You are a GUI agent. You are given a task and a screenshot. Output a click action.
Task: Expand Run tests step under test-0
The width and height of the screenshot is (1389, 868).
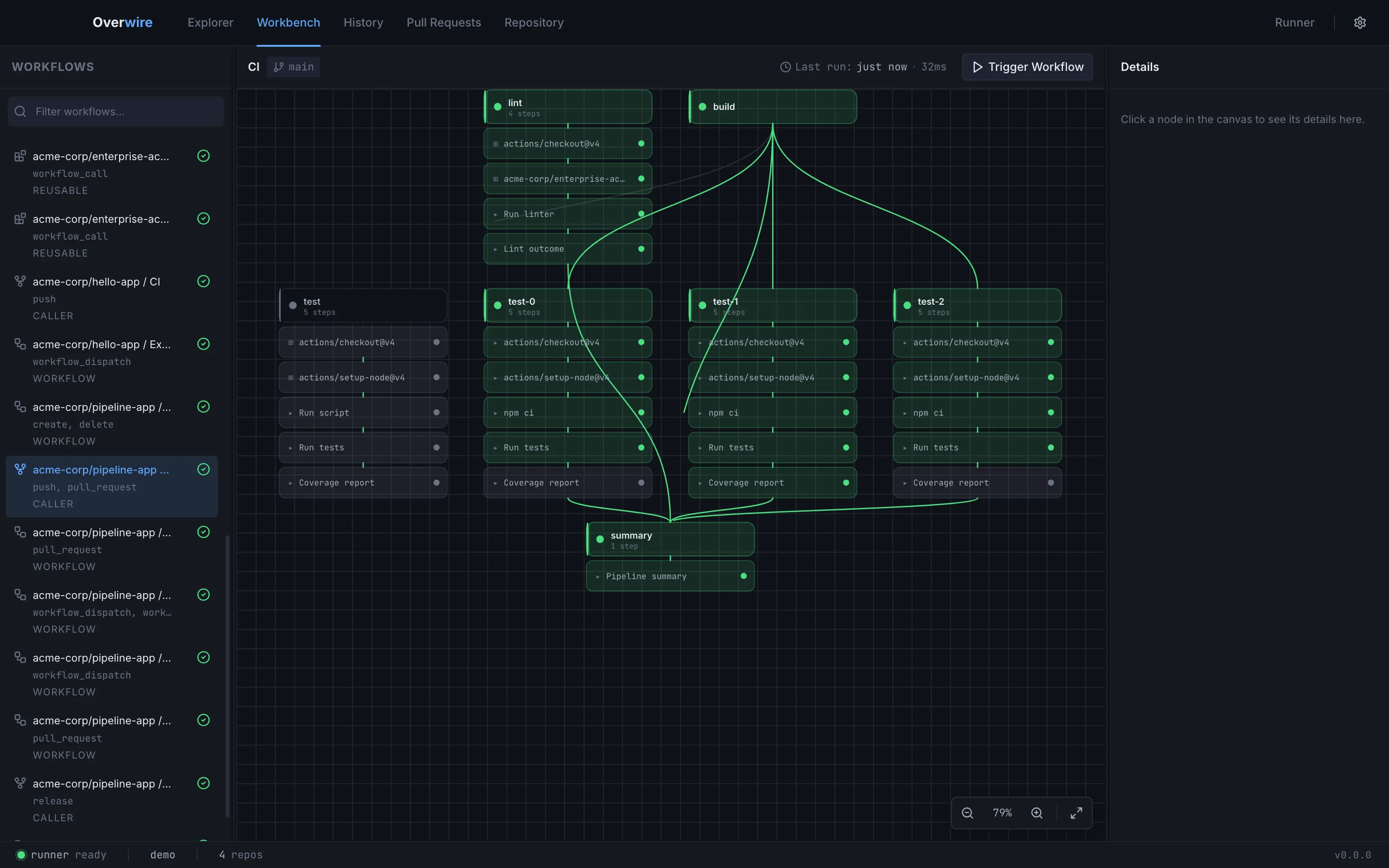pos(495,448)
